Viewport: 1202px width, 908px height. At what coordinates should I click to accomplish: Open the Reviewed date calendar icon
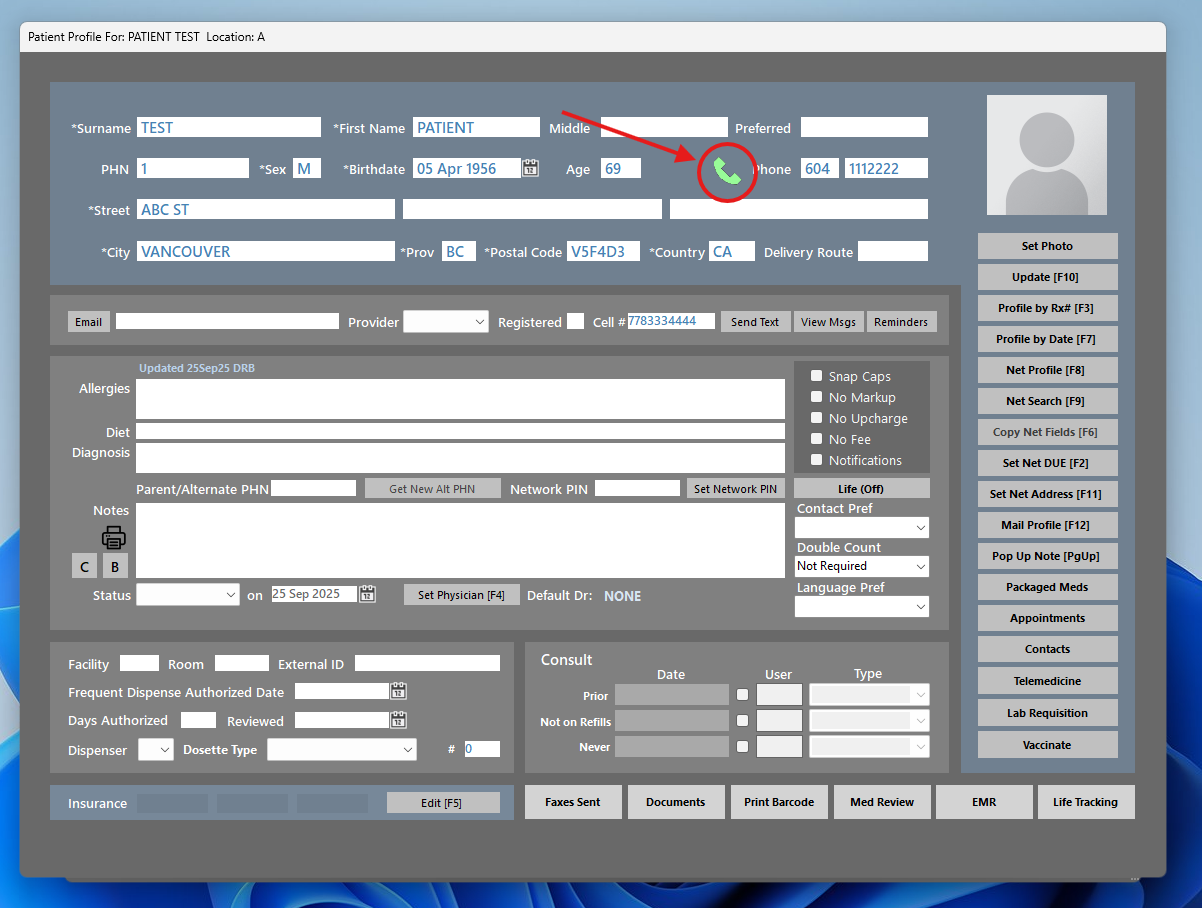click(x=398, y=720)
